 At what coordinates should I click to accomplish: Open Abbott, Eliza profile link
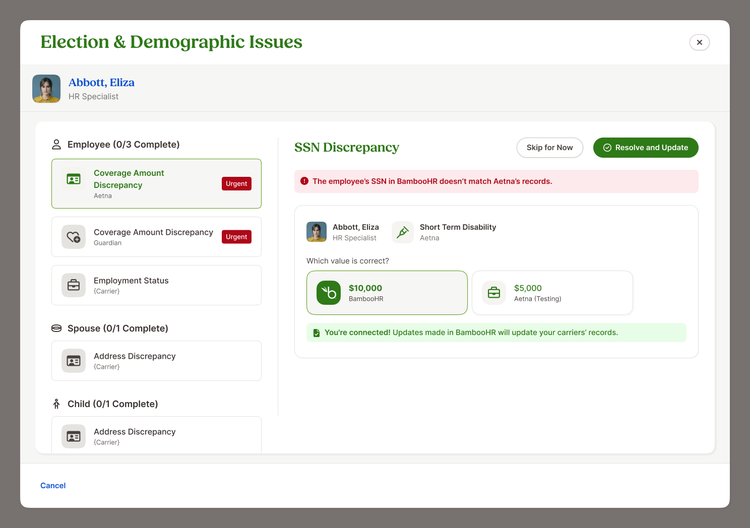[101, 82]
